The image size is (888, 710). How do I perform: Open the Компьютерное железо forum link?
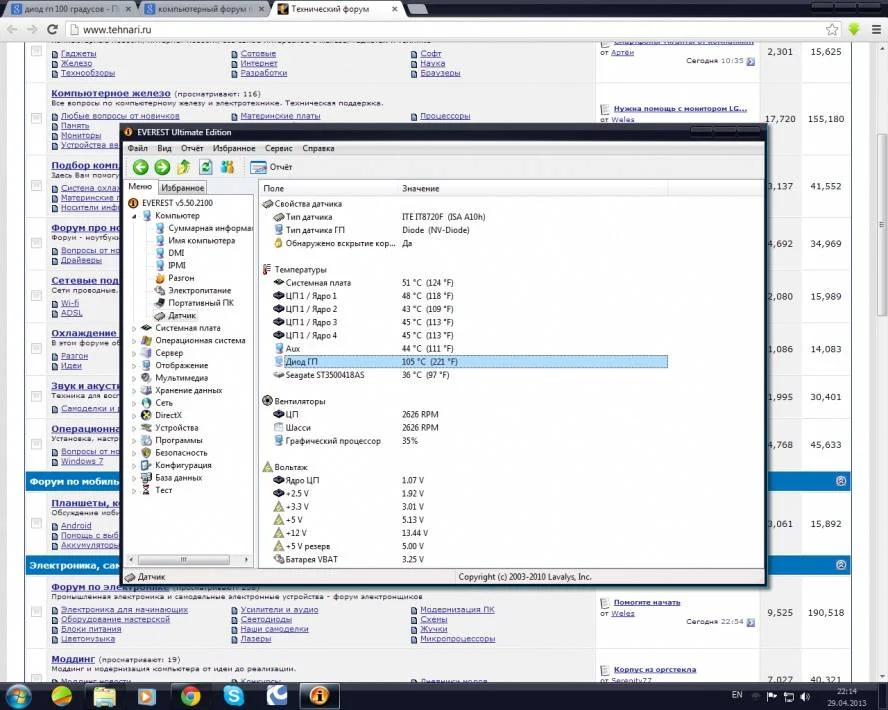click(100, 93)
